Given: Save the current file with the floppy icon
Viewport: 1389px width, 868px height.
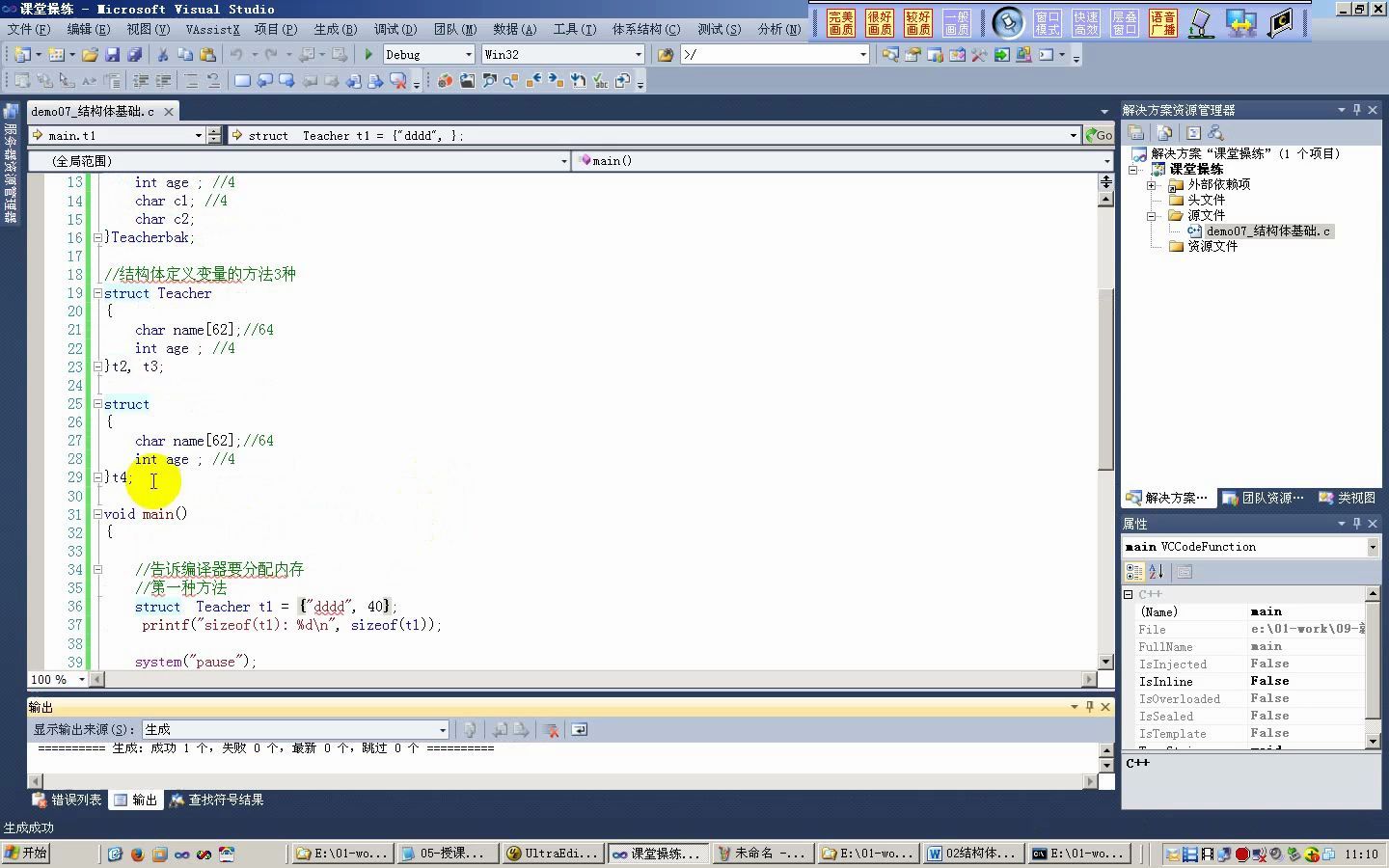Looking at the screenshot, I should (112, 55).
